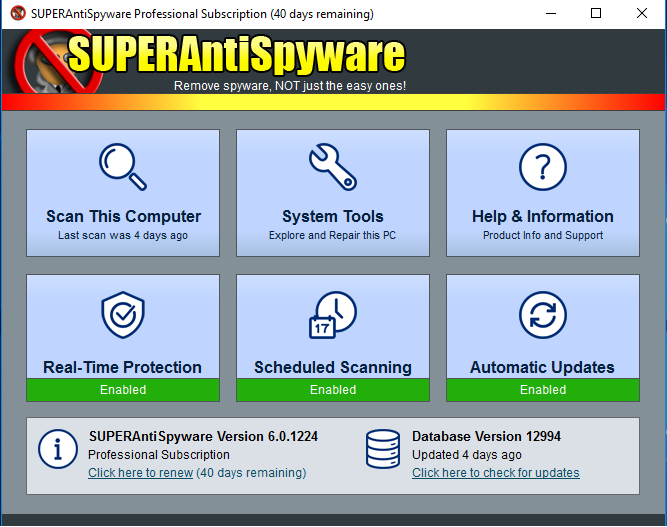Image resolution: width=667 pixels, height=527 pixels.
Task: Click 'Professional Subscription' text in info panel
Action: 159,455
